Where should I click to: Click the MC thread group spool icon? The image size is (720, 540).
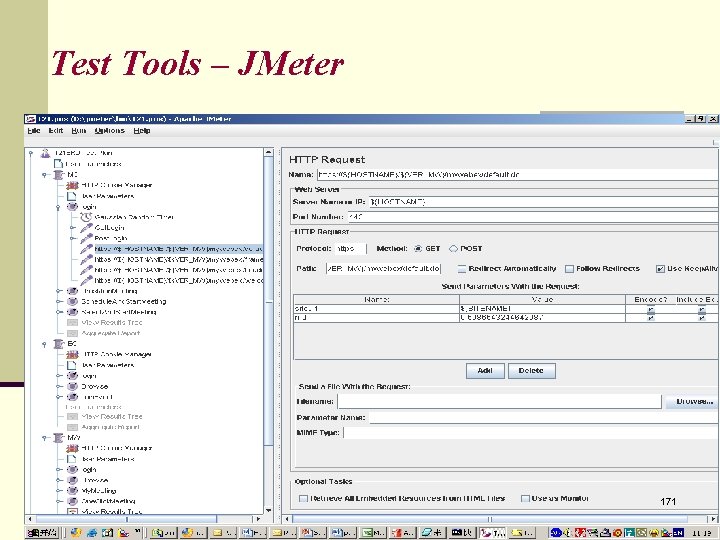click(59, 175)
